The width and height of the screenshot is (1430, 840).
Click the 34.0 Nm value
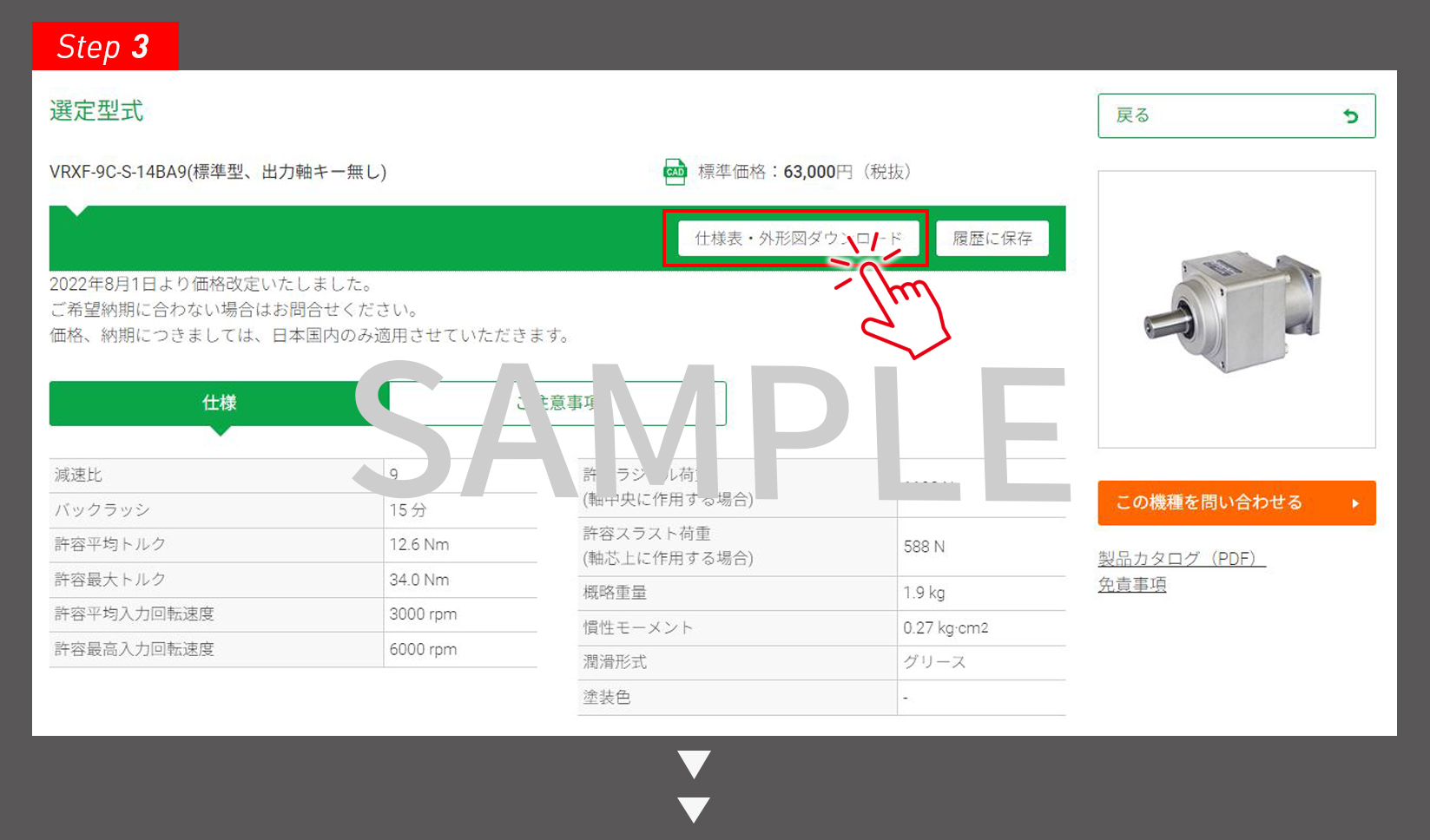pos(419,579)
